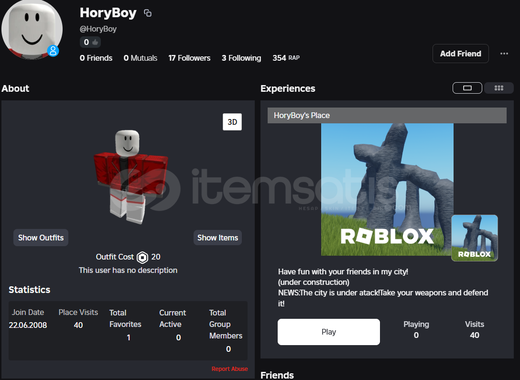Click the Experiences section heading
The image size is (520, 380).
pos(288,89)
